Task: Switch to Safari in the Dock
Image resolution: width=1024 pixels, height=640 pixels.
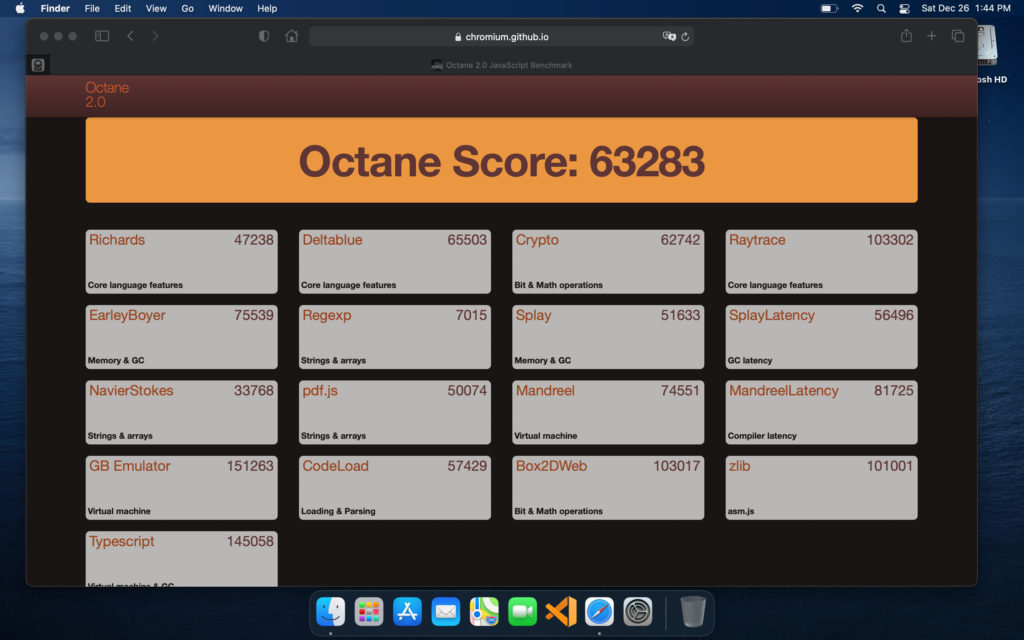Action: pos(600,612)
